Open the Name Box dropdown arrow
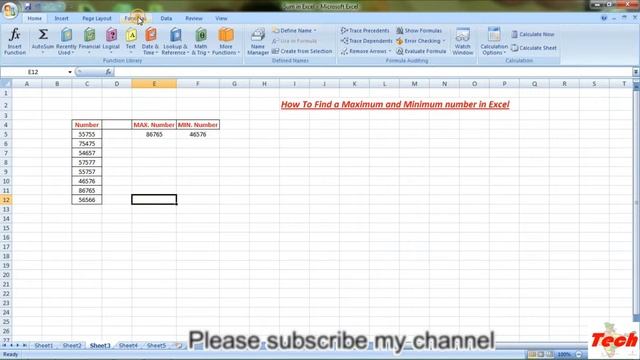Viewport: 640px width, 360px height. click(x=70, y=72)
